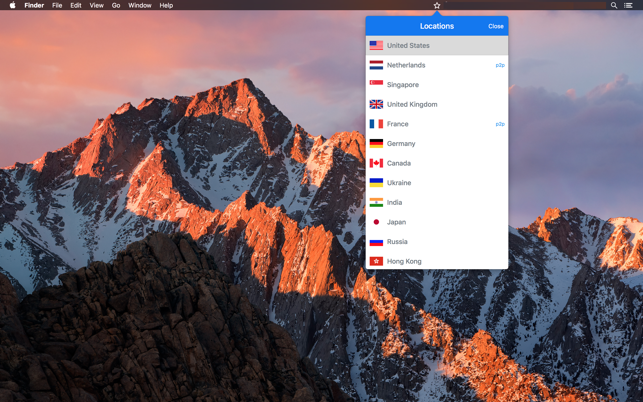The width and height of the screenshot is (643, 402).
Task: Open Spotlight search in menu bar
Action: coord(614,6)
